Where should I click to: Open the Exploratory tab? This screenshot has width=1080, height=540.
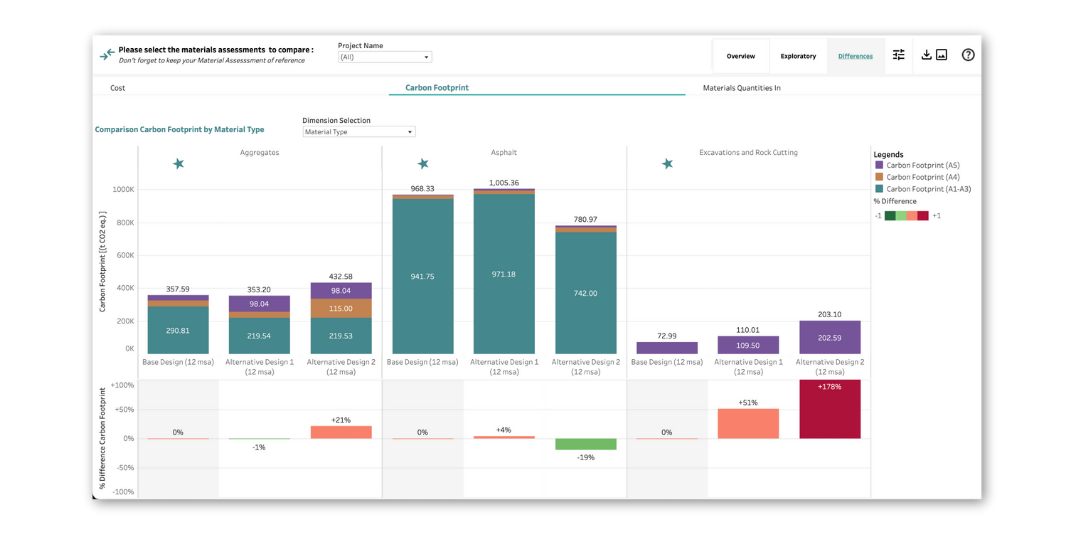(x=798, y=56)
